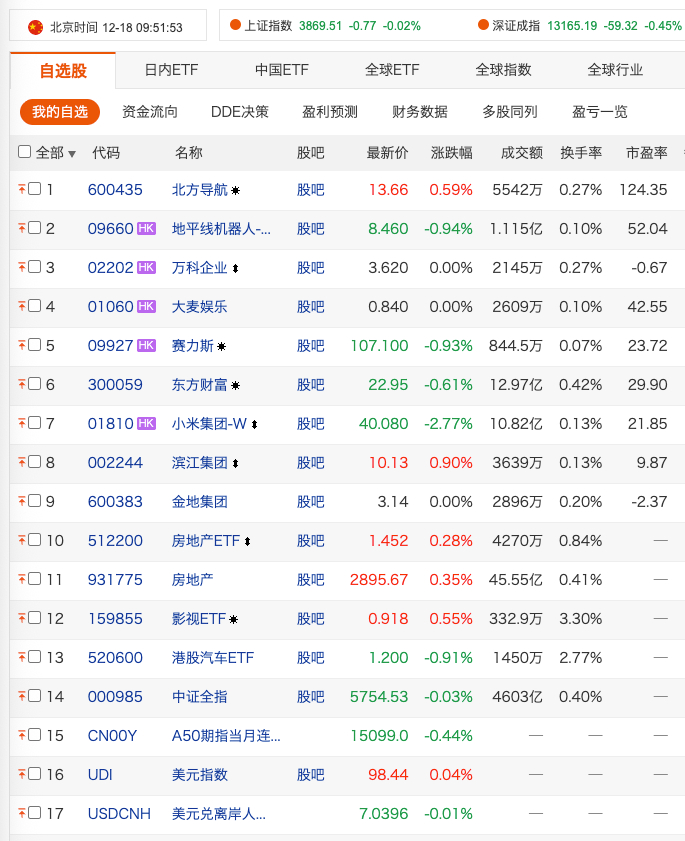Pin 北方导航 row to top of watchlist
685x841 pixels.
(22, 189)
